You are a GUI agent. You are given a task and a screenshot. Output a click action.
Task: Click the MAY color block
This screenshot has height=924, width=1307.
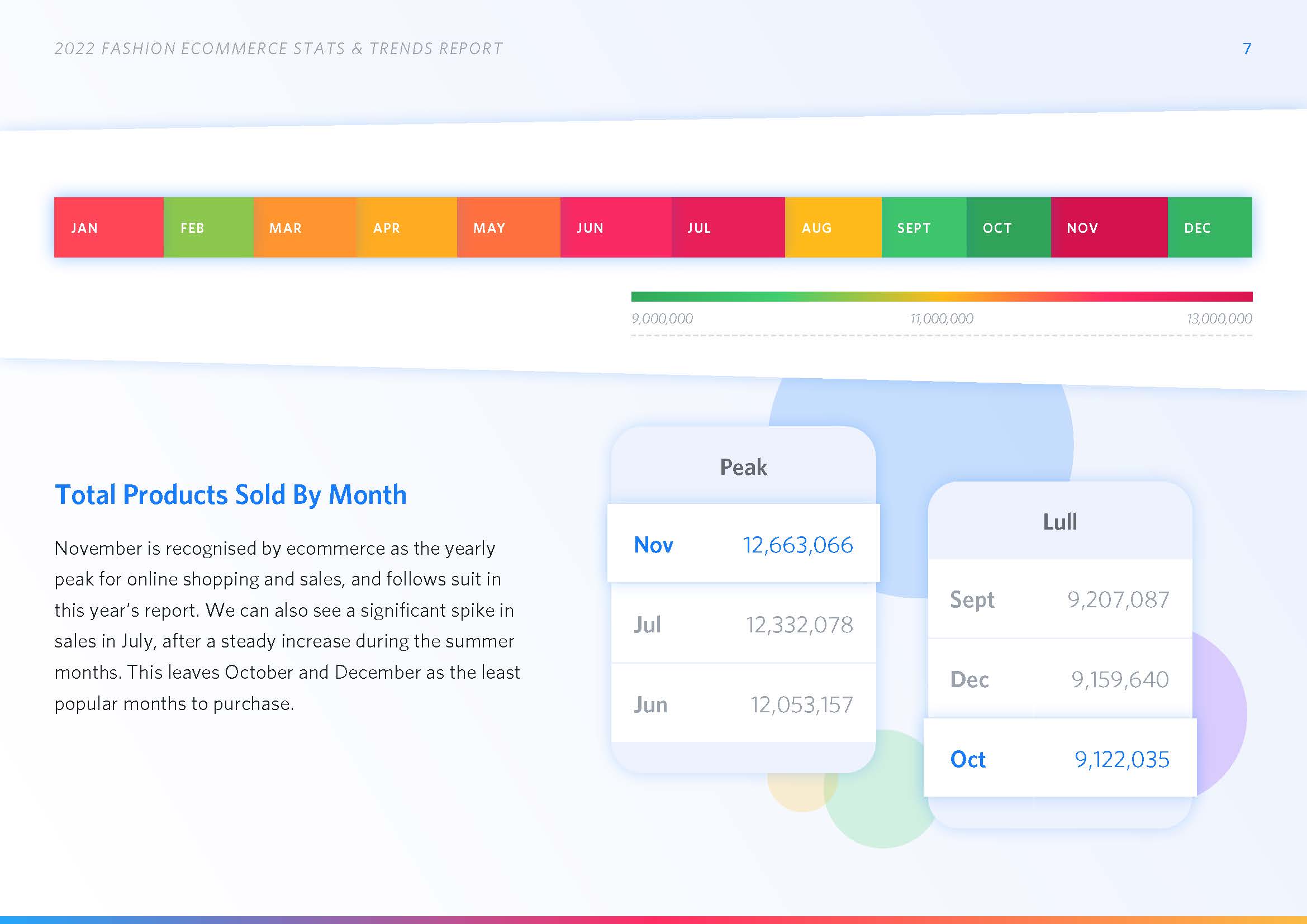[508, 227]
